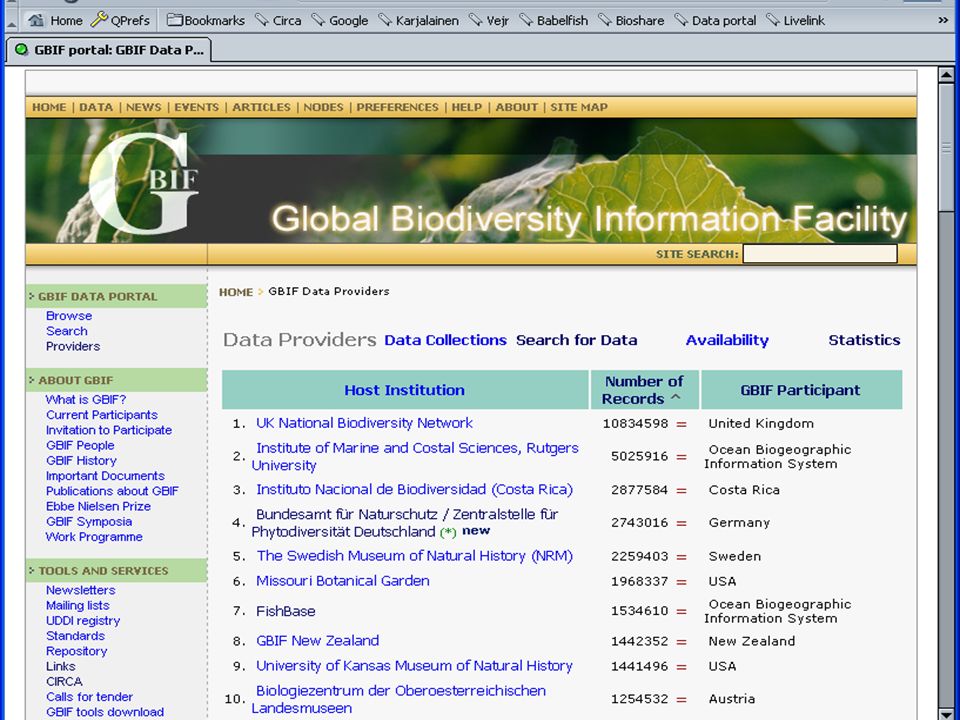Click the vertical scrollbar up arrow
This screenshot has height=720, width=960.
946,75
